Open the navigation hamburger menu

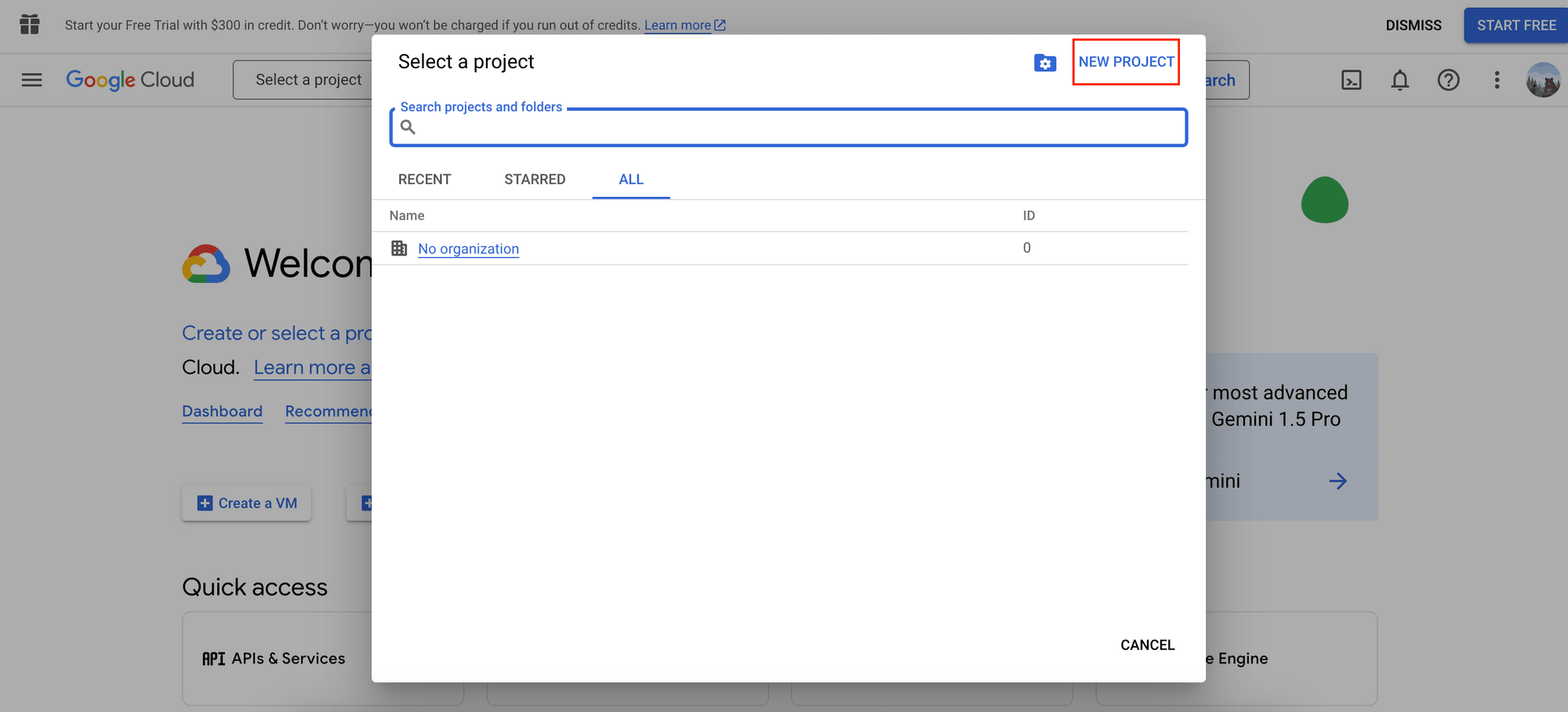(x=31, y=79)
